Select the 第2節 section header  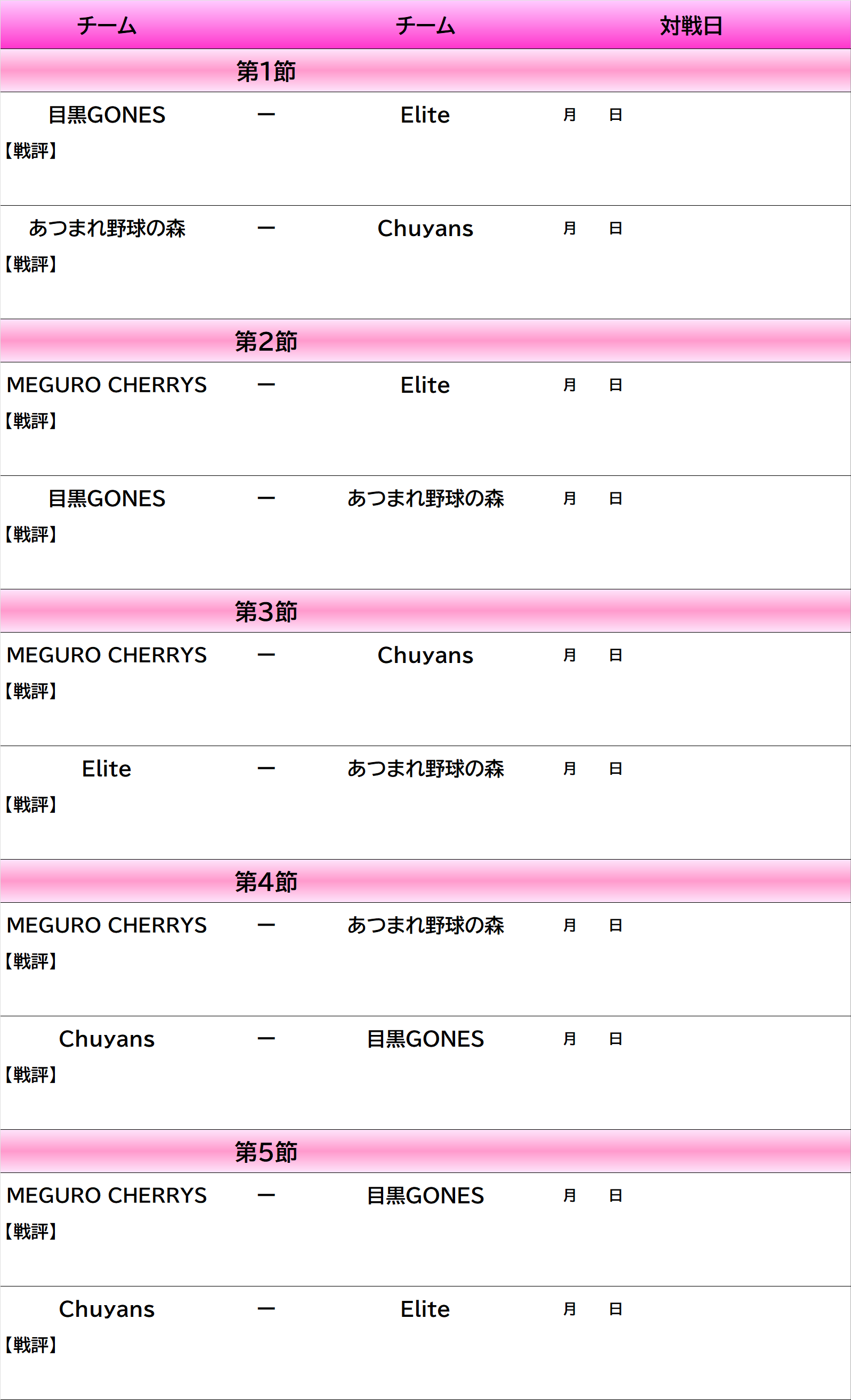click(266, 342)
